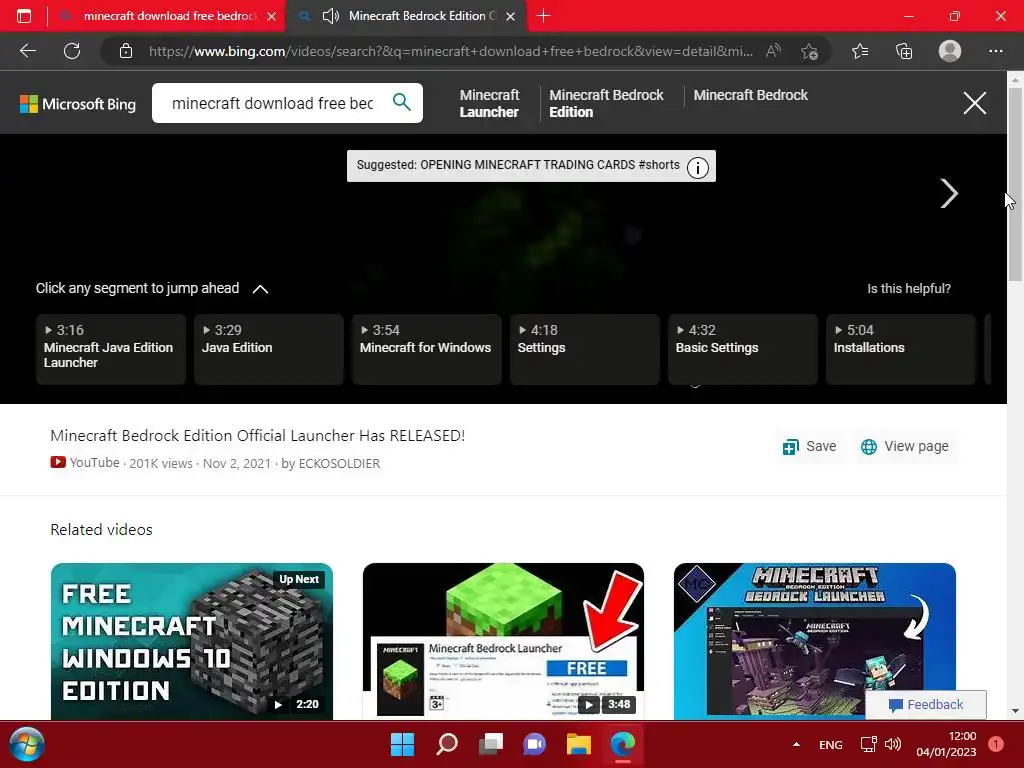
Task: Open notification badge in tray
Action: 996,744
